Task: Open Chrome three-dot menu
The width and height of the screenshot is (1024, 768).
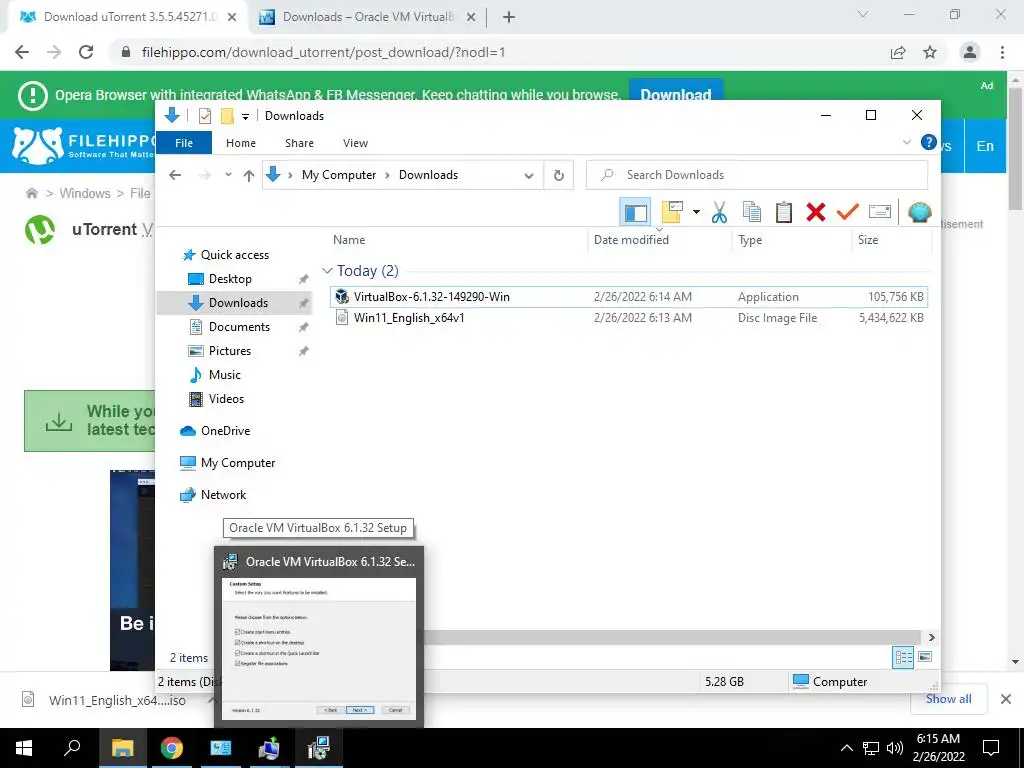Action: point(1002,52)
